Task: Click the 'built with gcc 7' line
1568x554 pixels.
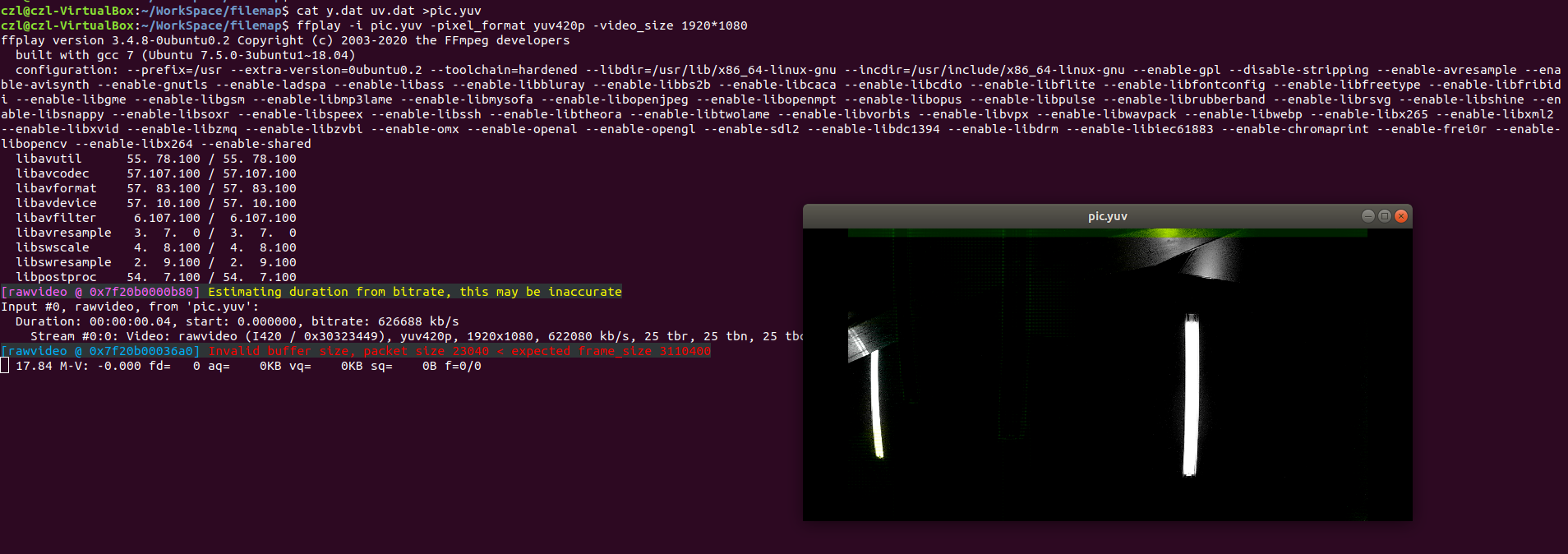Action: [x=186, y=55]
